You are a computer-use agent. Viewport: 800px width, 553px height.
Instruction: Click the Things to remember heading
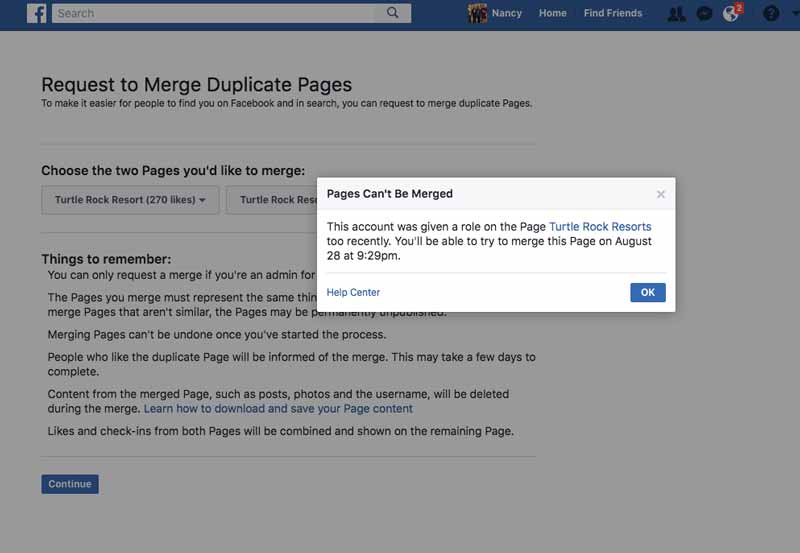click(106, 259)
